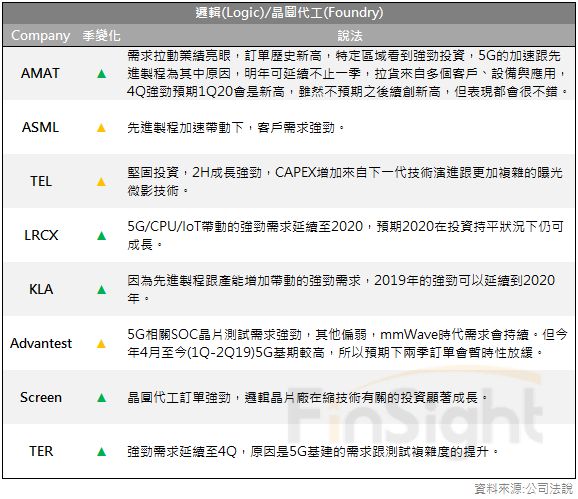578x499 pixels.
Task: Click the ASML company name
Action: [40, 128]
